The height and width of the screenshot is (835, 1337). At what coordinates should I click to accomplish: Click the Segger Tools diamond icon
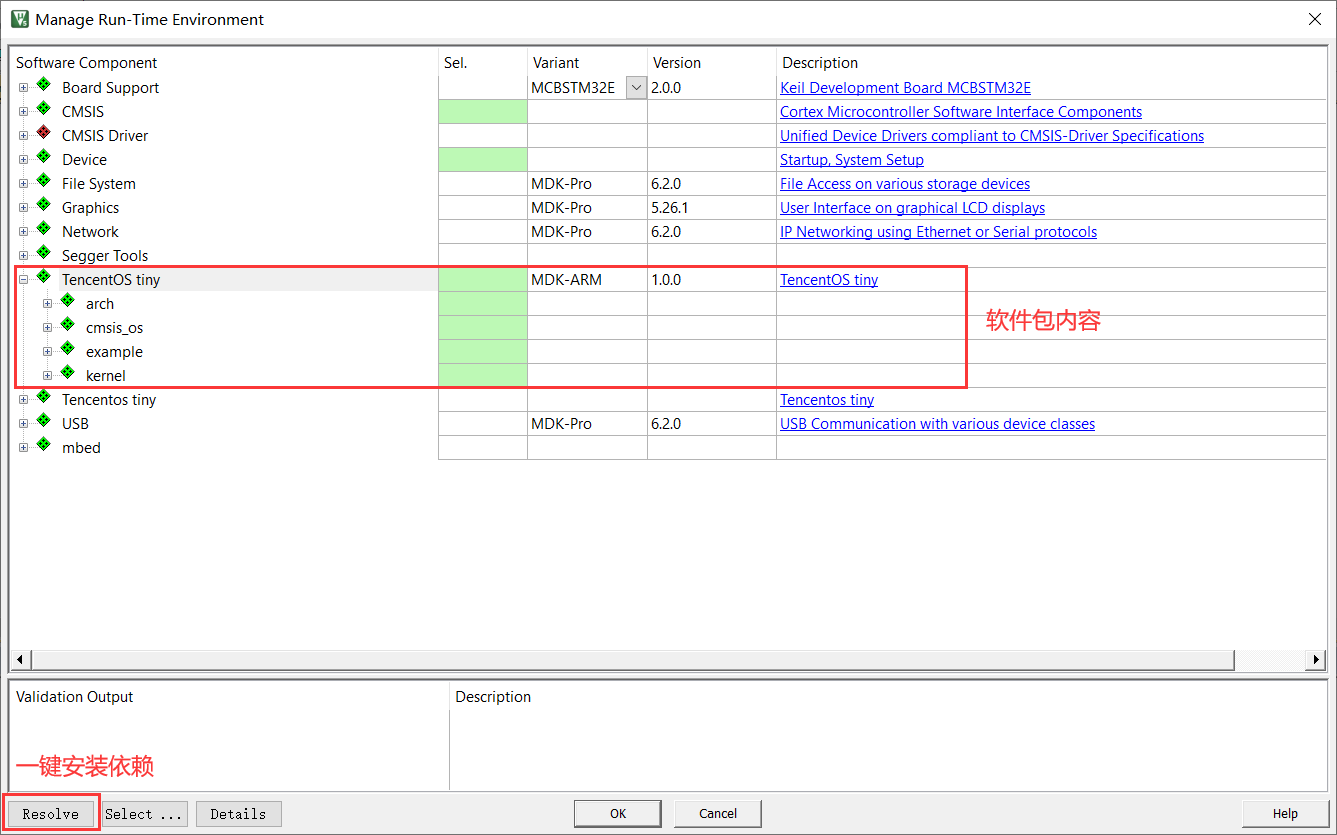click(x=43, y=254)
